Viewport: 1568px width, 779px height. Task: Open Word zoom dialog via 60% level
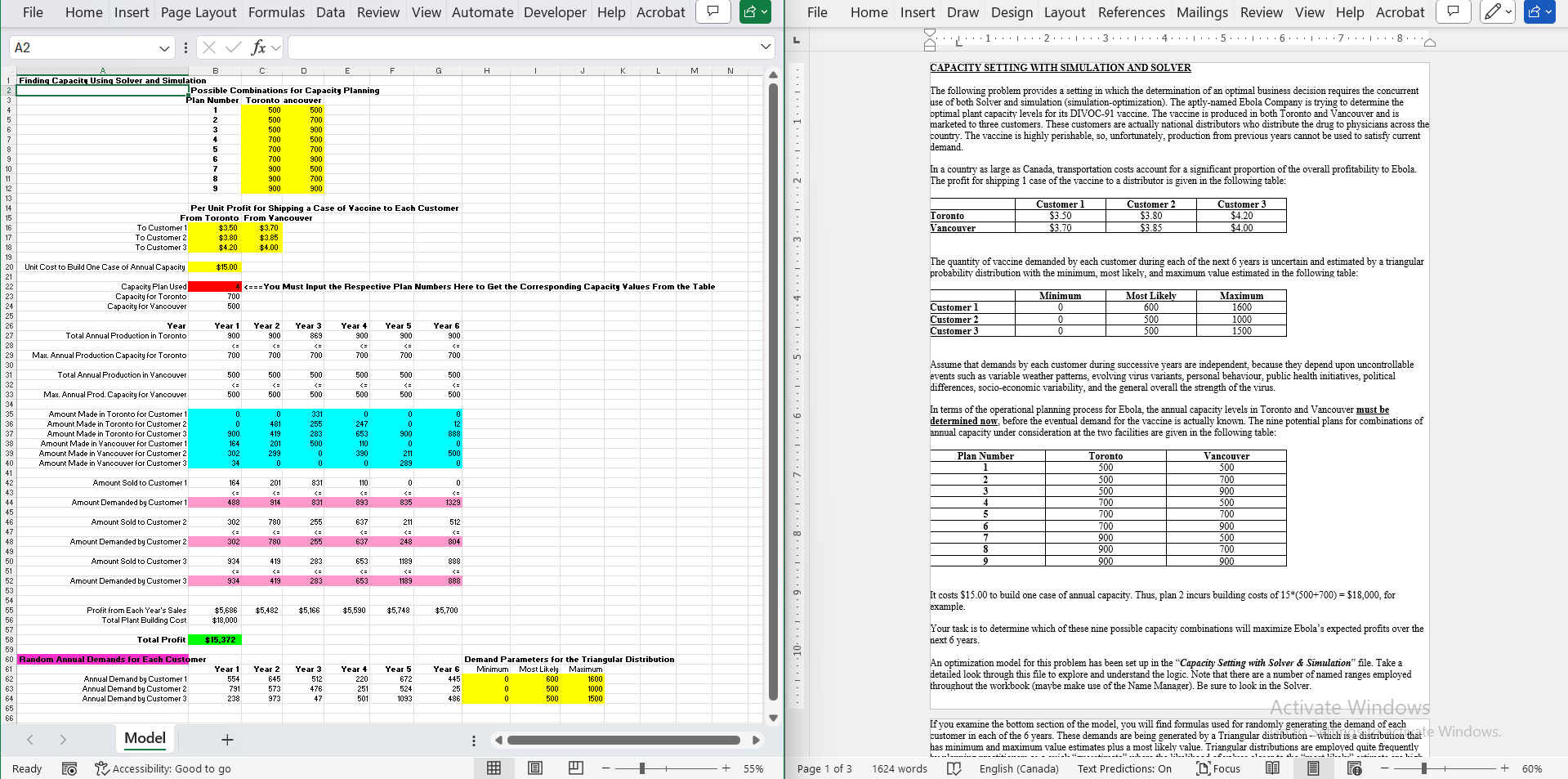coord(1532,768)
